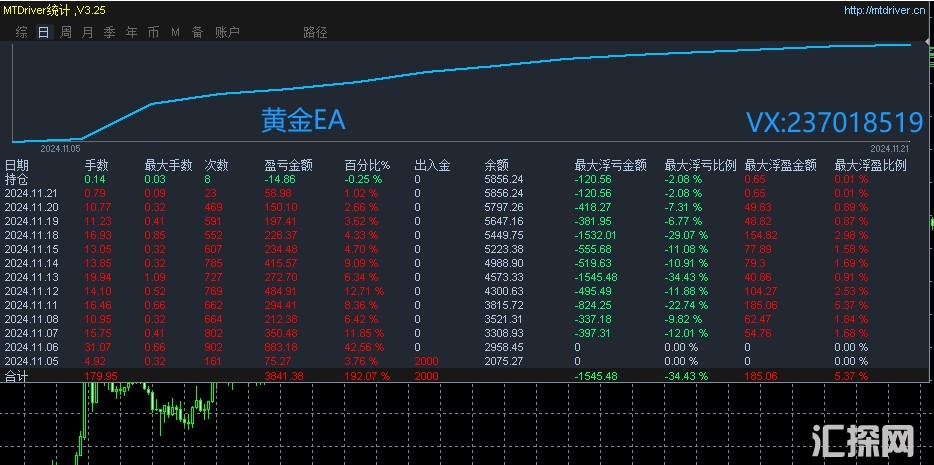Switch to the 年 yearly tab
The height and width of the screenshot is (465, 934).
(x=132, y=32)
